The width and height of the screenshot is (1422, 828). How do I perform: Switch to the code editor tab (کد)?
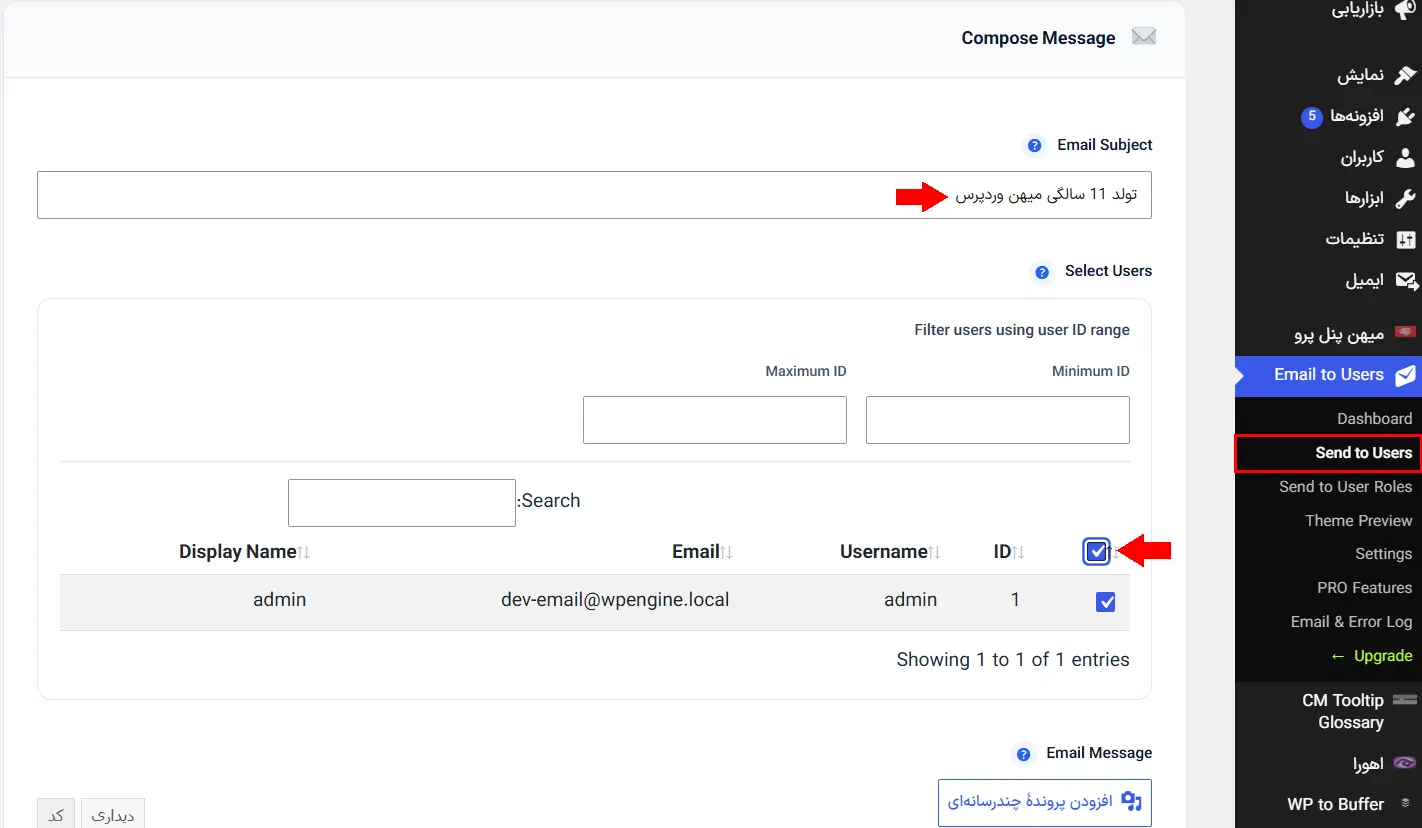(x=57, y=815)
